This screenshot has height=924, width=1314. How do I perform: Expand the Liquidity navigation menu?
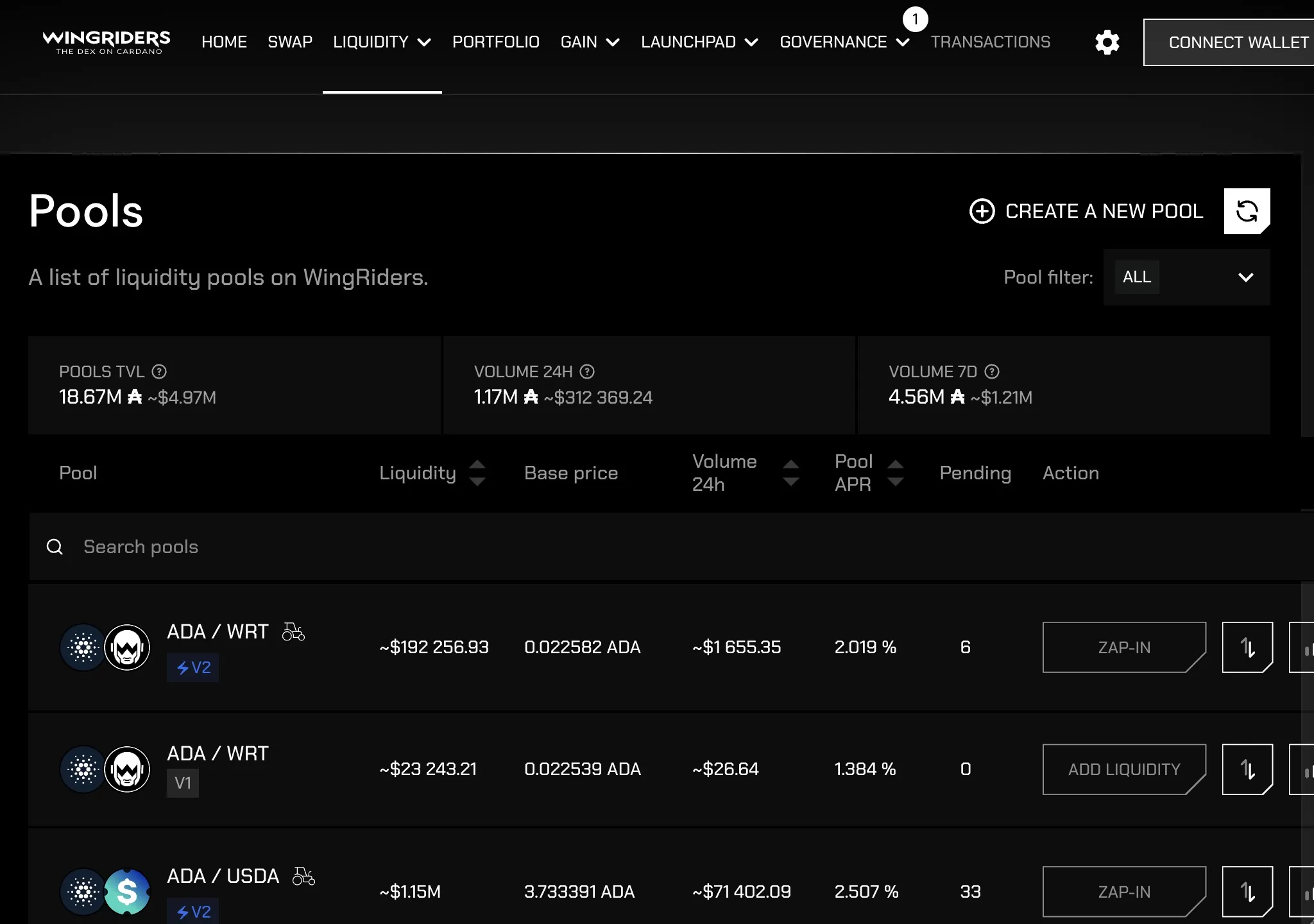pos(382,42)
